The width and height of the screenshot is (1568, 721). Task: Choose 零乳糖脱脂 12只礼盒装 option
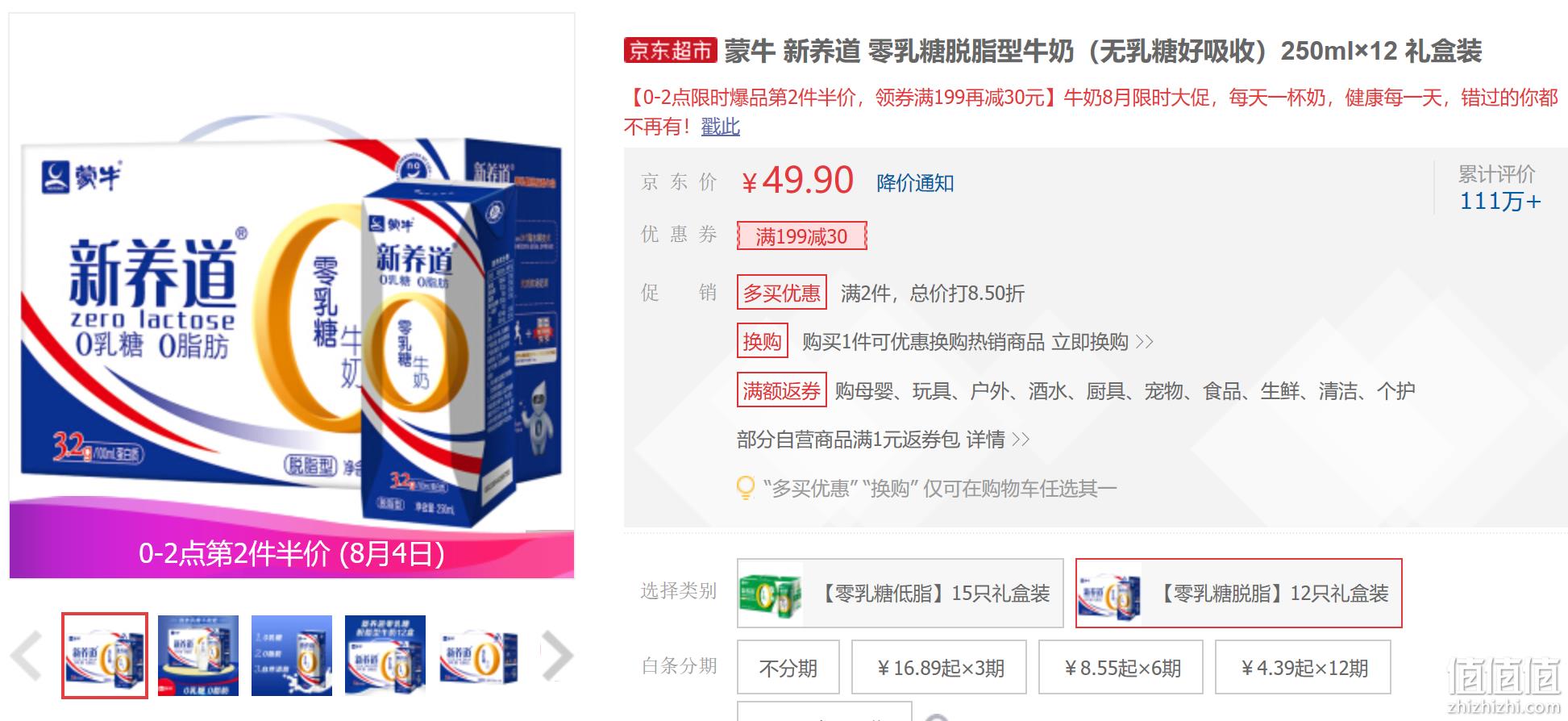point(1239,594)
